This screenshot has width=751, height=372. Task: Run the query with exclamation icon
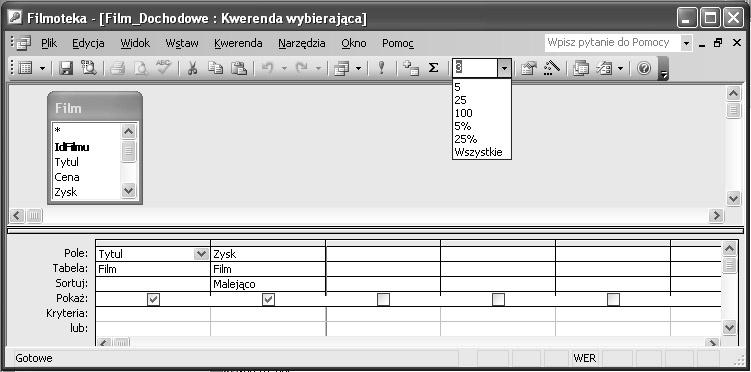[x=381, y=68]
